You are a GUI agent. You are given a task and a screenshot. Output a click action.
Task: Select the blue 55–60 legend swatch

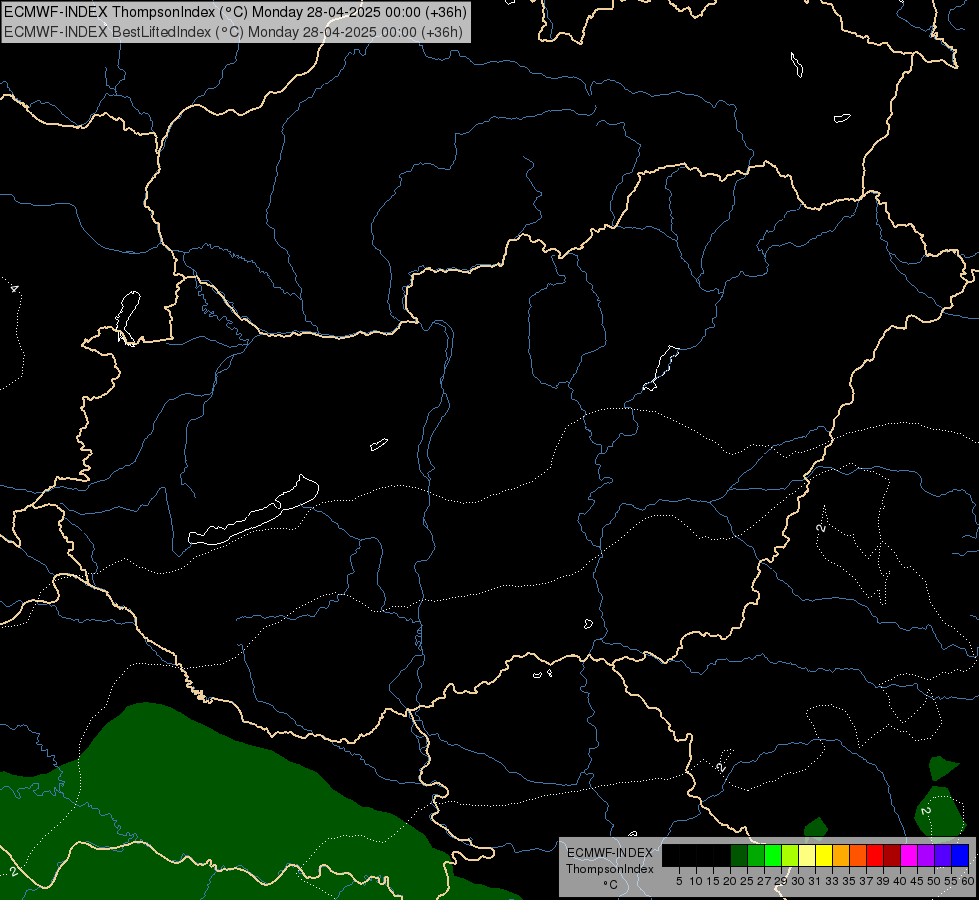[x=960, y=855]
